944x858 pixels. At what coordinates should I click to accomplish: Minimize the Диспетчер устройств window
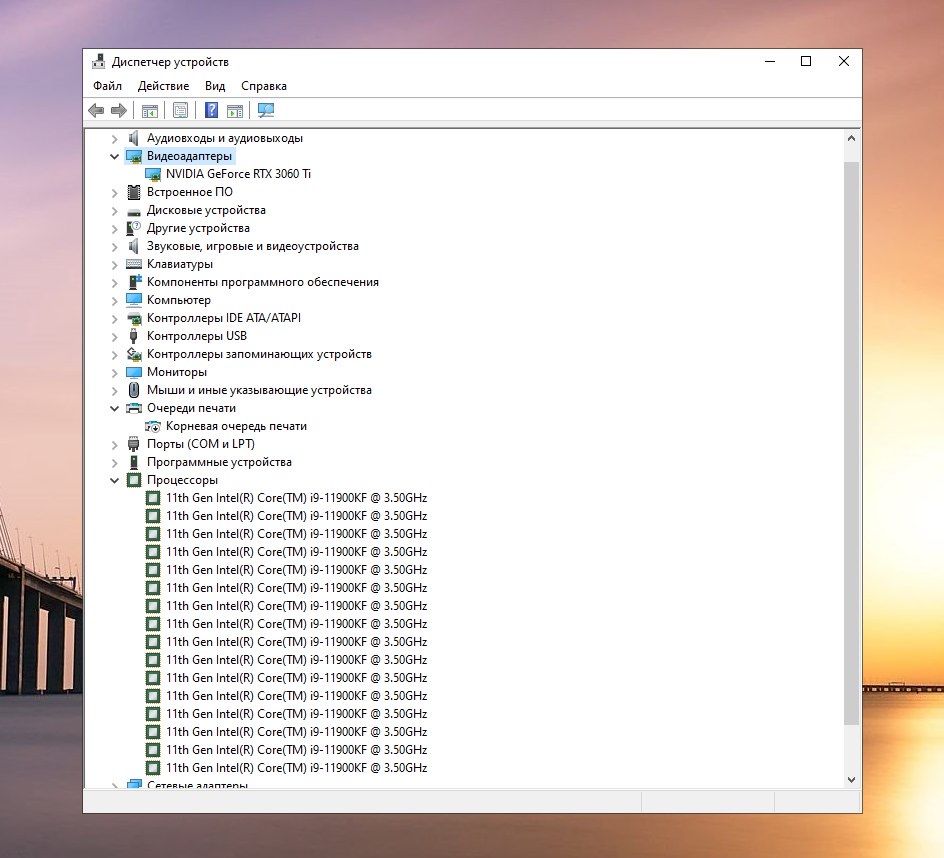tap(770, 61)
